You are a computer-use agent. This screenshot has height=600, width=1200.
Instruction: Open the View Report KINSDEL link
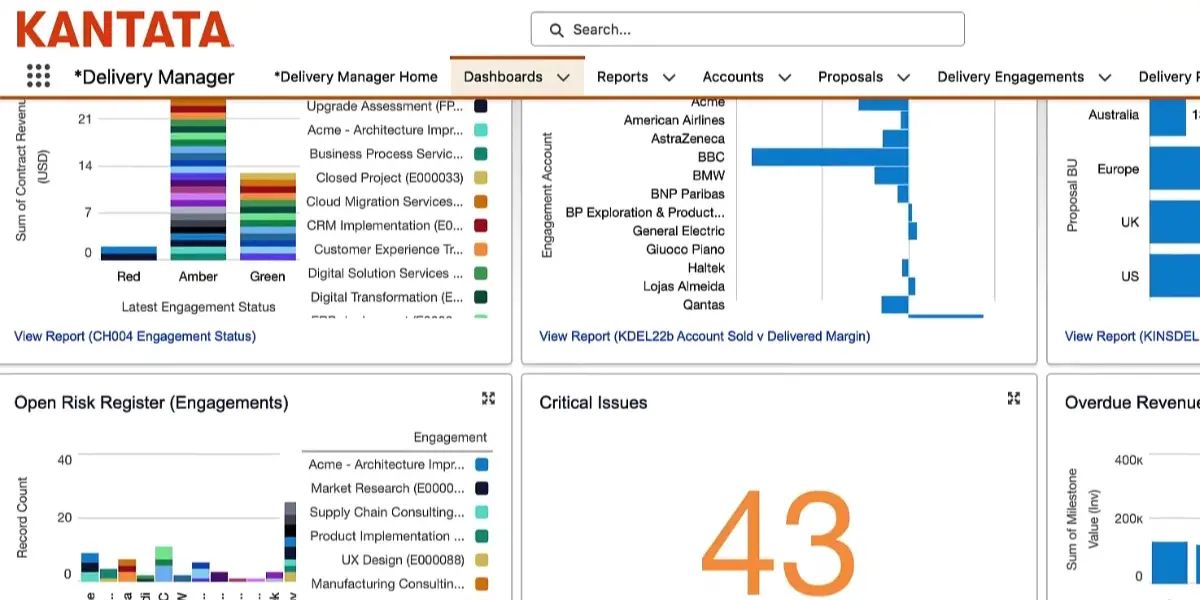coord(1131,336)
